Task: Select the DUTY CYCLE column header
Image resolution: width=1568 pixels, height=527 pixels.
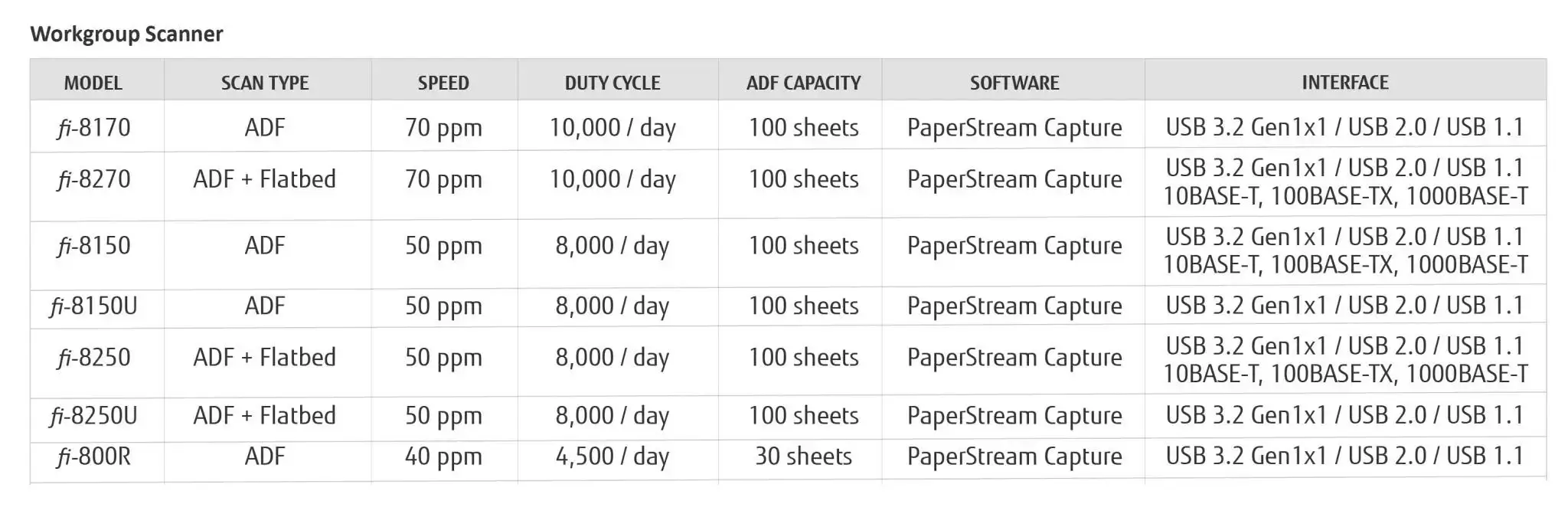Action: click(612, 83)
